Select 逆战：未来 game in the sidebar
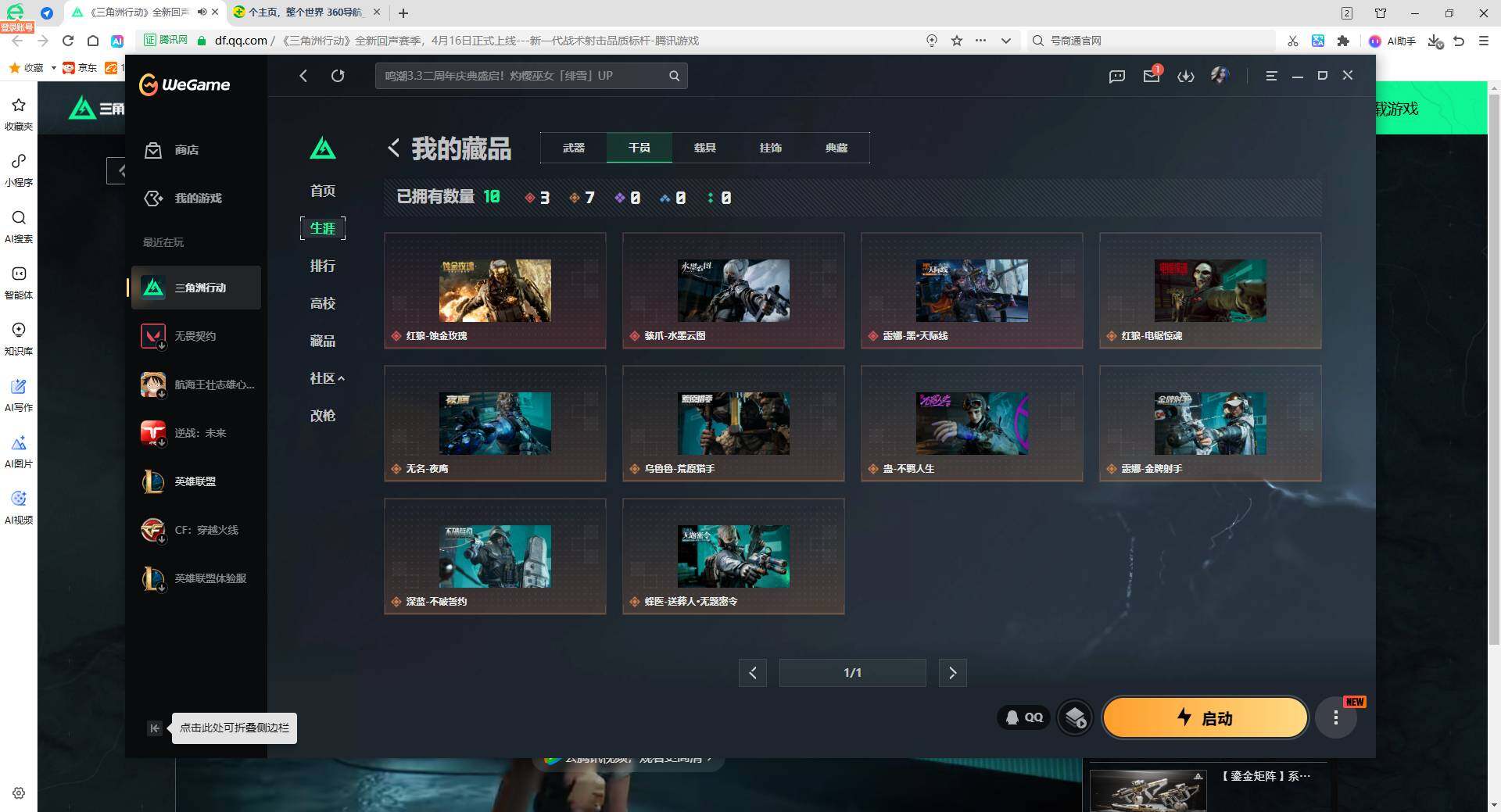 click(195, 433)
